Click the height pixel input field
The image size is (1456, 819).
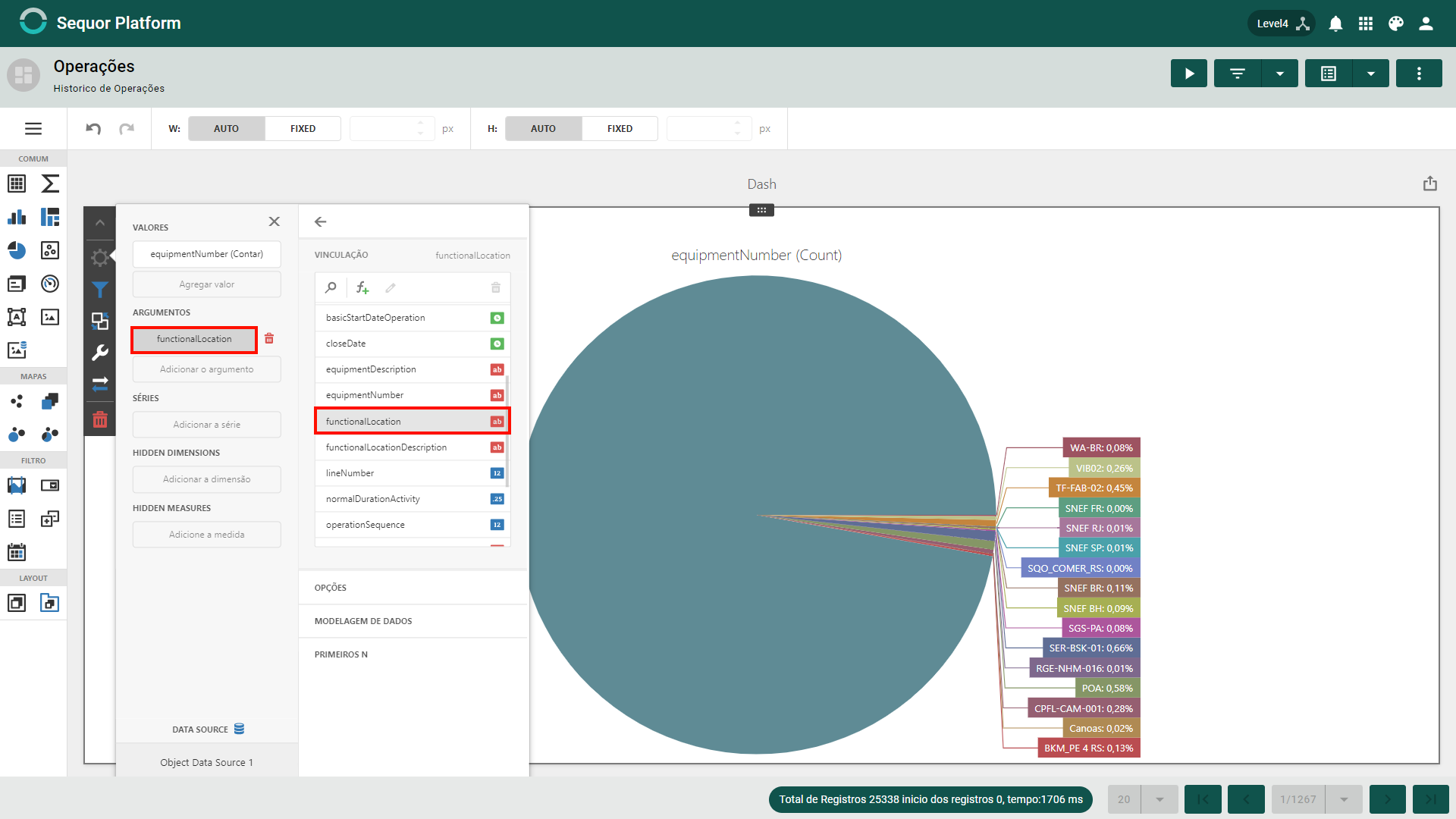click(709, 129)
